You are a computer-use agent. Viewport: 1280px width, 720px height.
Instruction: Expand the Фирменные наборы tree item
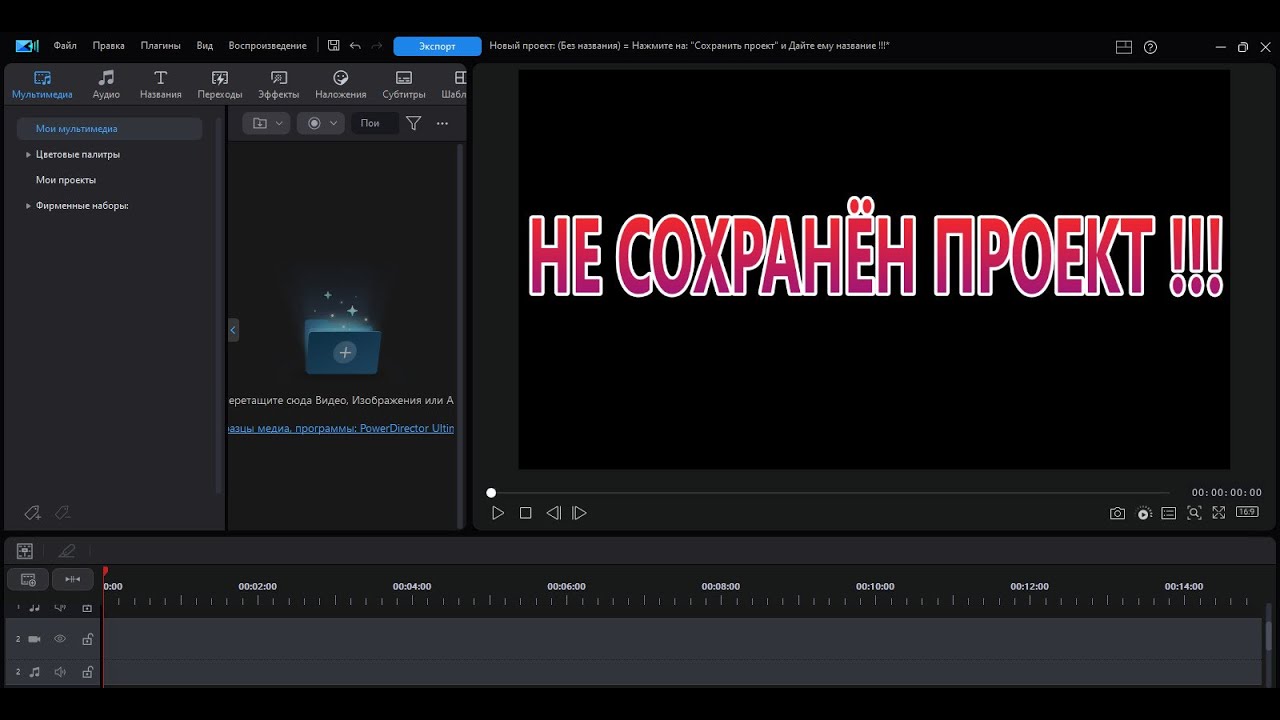(28, 206)
